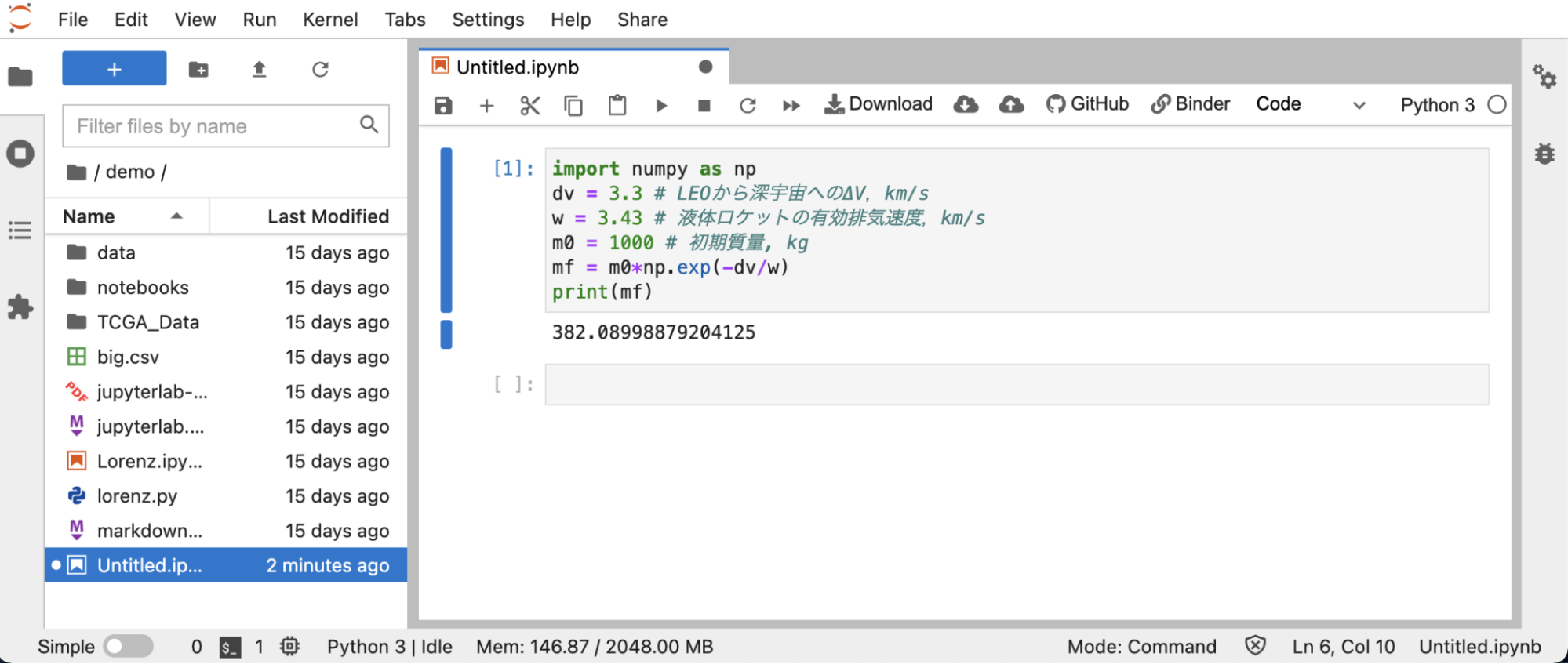The image size is (1568, 664).
Task: Open the Share menu
Action: tap(642, 20)
